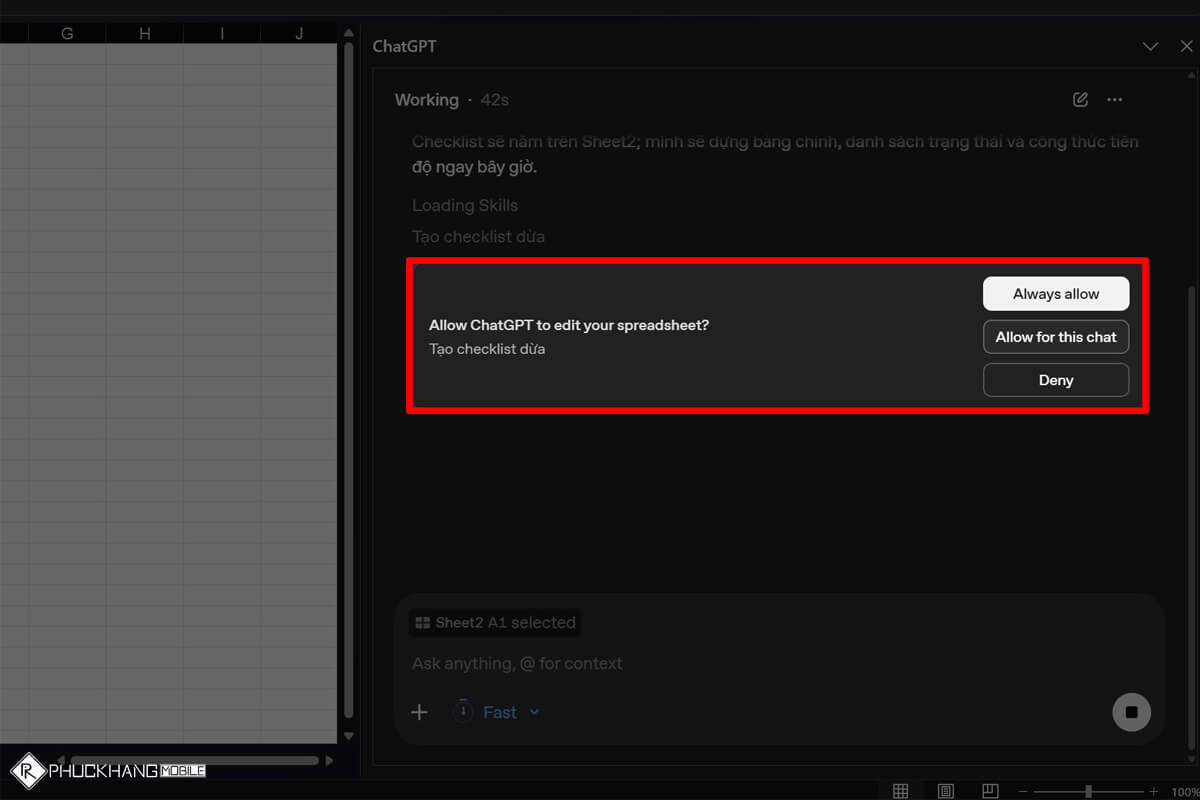
Task: Open the Fast model speed dropdown
Action: click(498, 712)
